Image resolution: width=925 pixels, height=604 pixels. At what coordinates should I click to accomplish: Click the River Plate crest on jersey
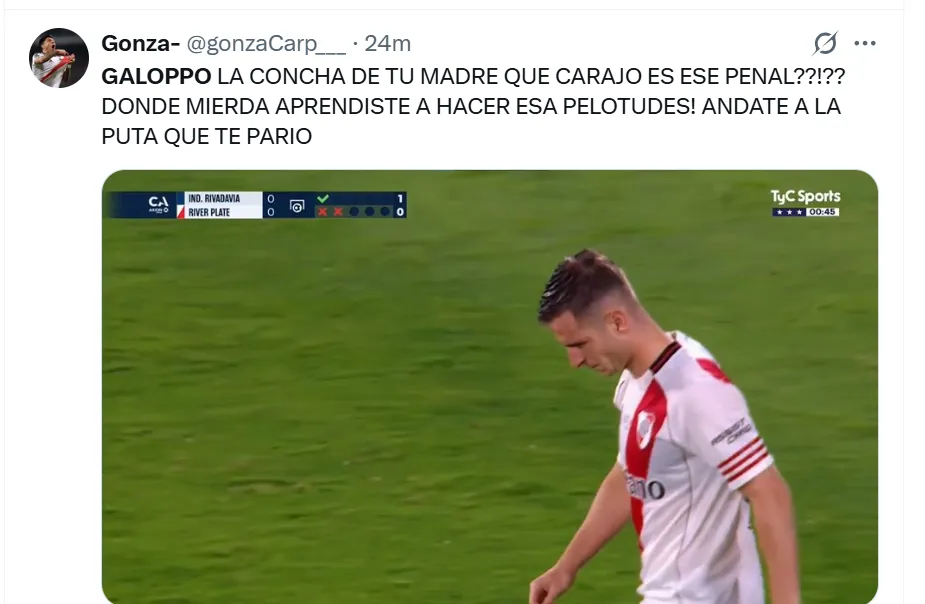pos(645,429)
